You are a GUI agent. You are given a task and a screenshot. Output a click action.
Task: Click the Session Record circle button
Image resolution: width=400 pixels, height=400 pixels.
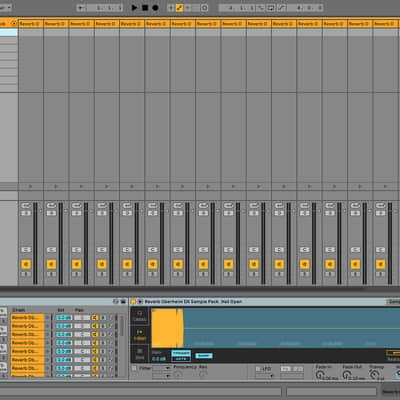(205, 8)
